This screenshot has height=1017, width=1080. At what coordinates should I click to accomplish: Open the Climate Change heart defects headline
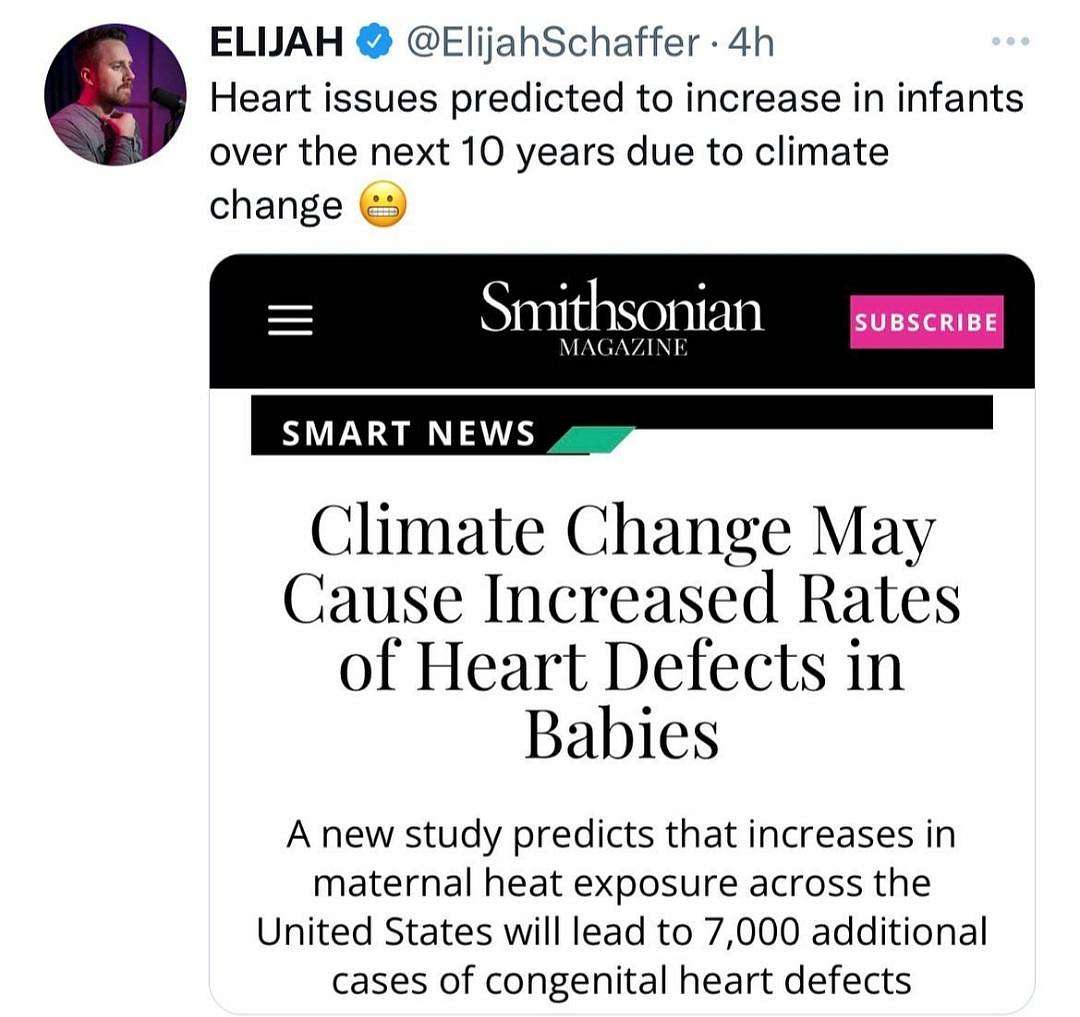[x=622, y=631]
